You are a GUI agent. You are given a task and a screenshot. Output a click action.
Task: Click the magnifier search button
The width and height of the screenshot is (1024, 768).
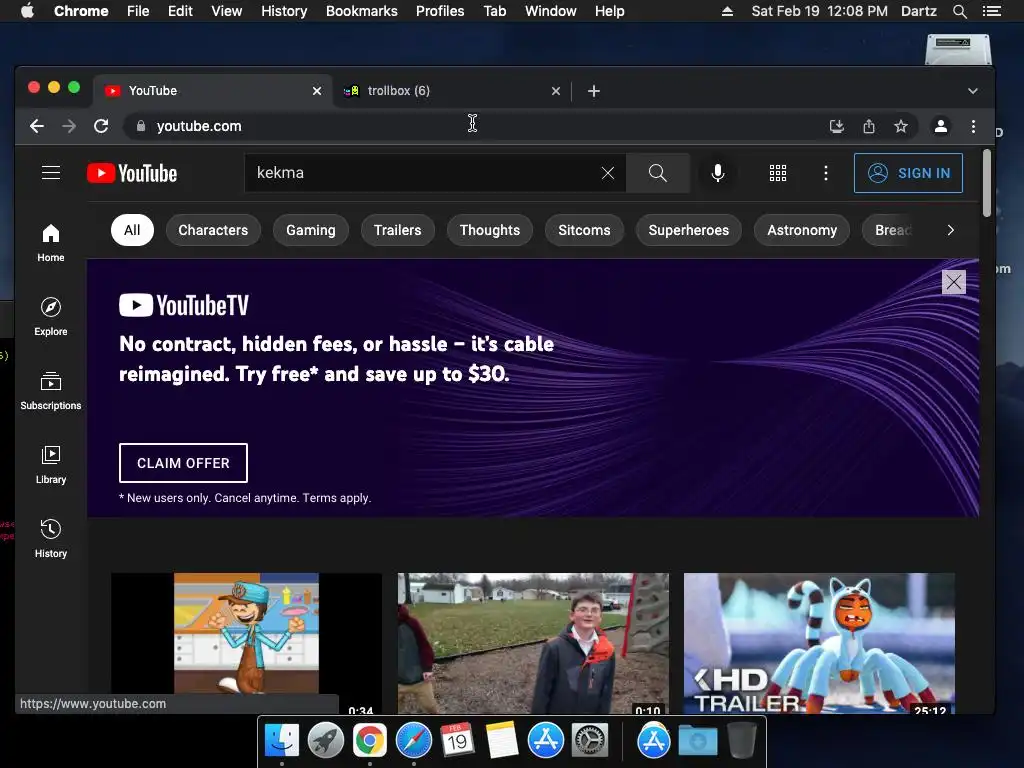(x=658, y=173)
